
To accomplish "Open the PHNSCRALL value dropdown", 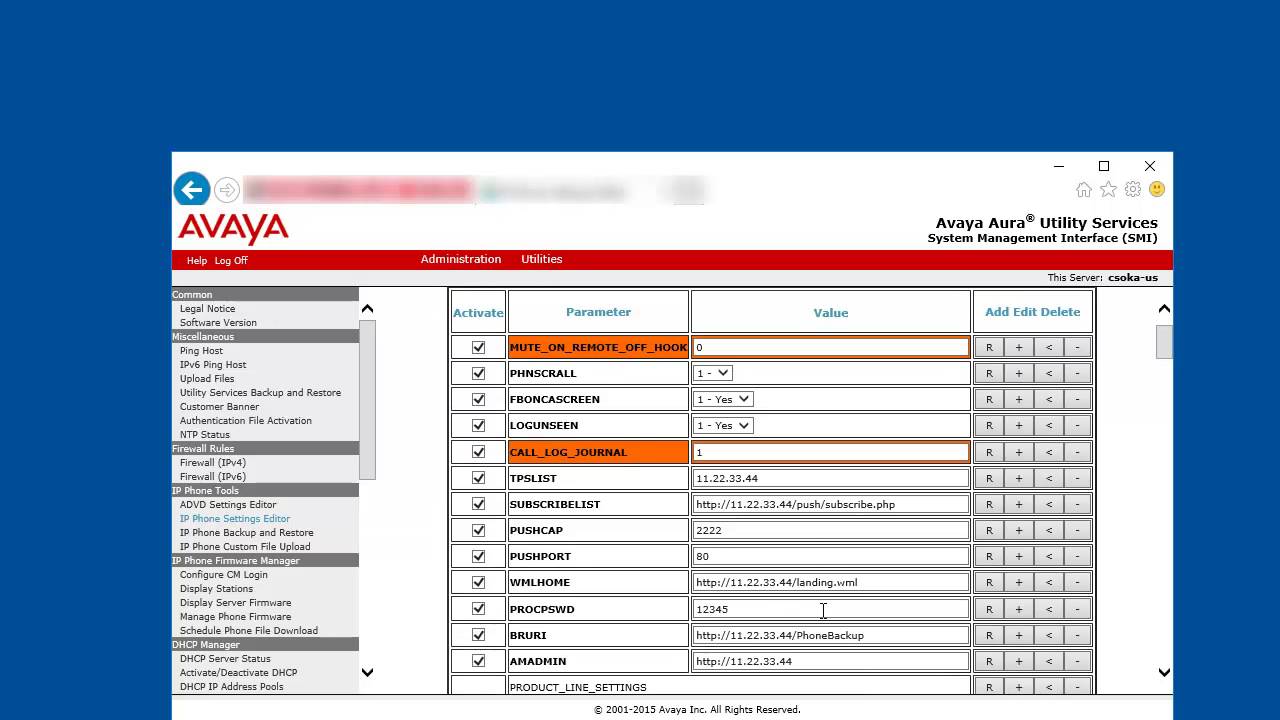I will click(713, 373).
